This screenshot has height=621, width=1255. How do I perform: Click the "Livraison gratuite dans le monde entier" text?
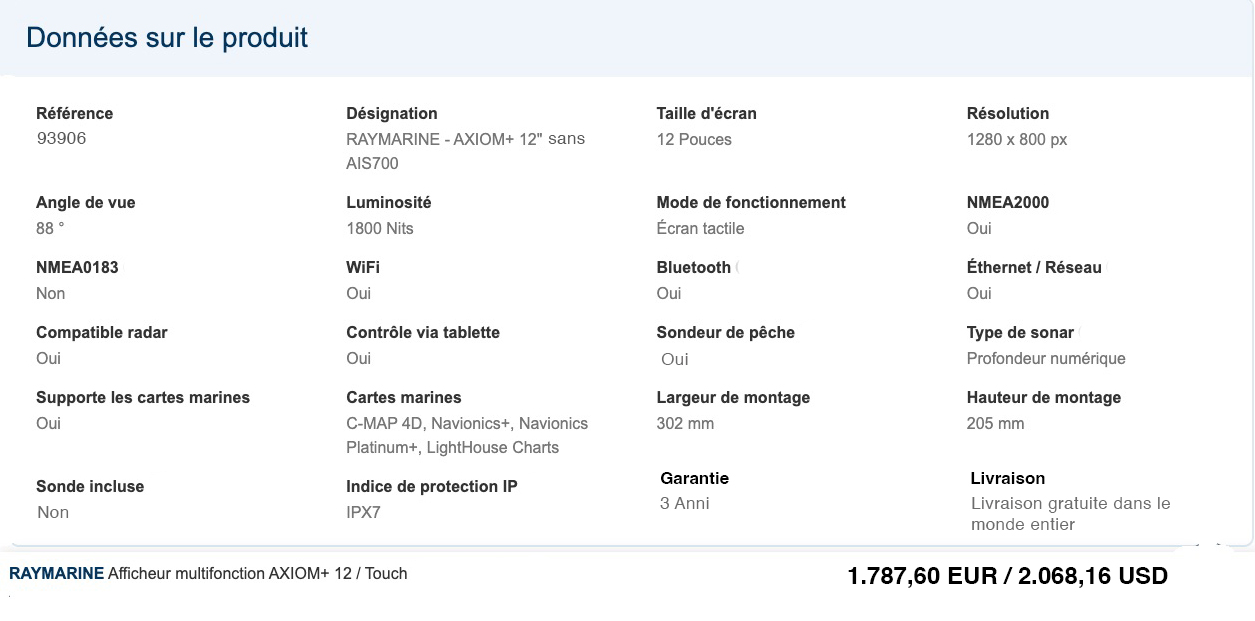click(1070, 514)
